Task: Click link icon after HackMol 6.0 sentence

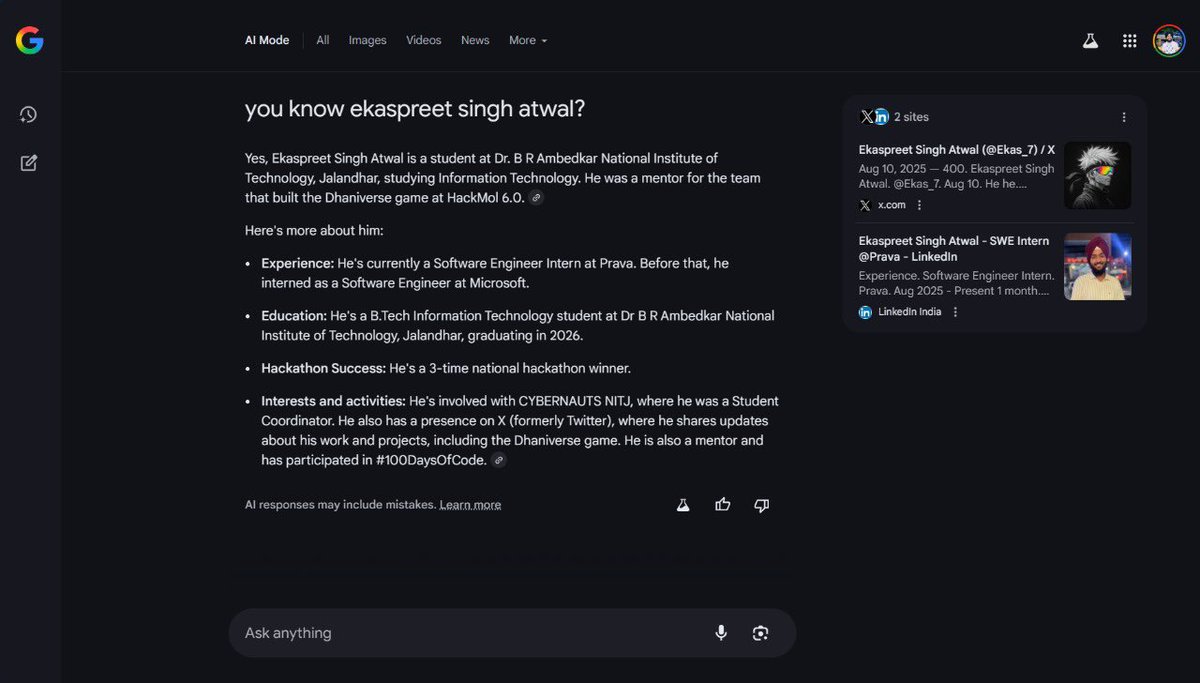Action: [x=536, y=198]
